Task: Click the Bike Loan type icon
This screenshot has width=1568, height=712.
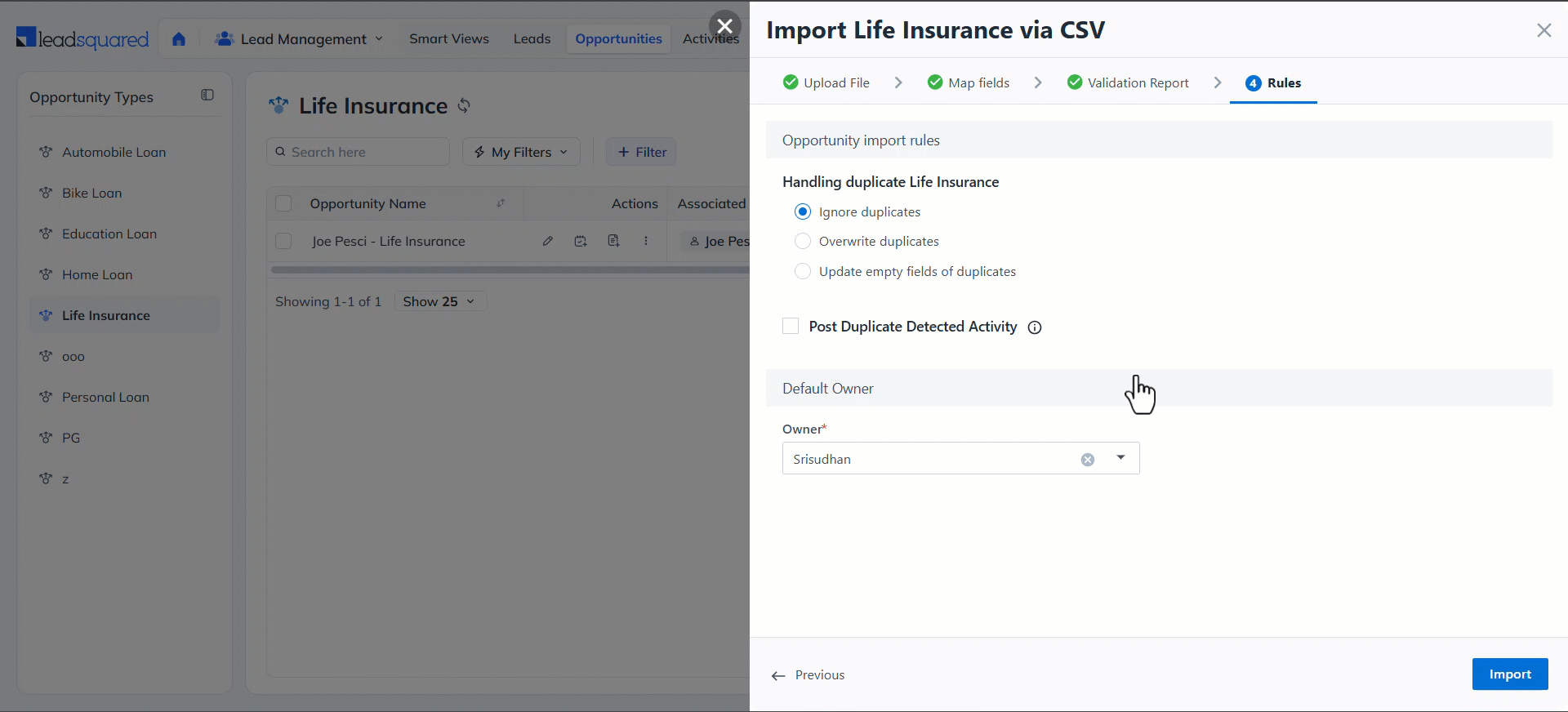Action: tap(46, 193)
